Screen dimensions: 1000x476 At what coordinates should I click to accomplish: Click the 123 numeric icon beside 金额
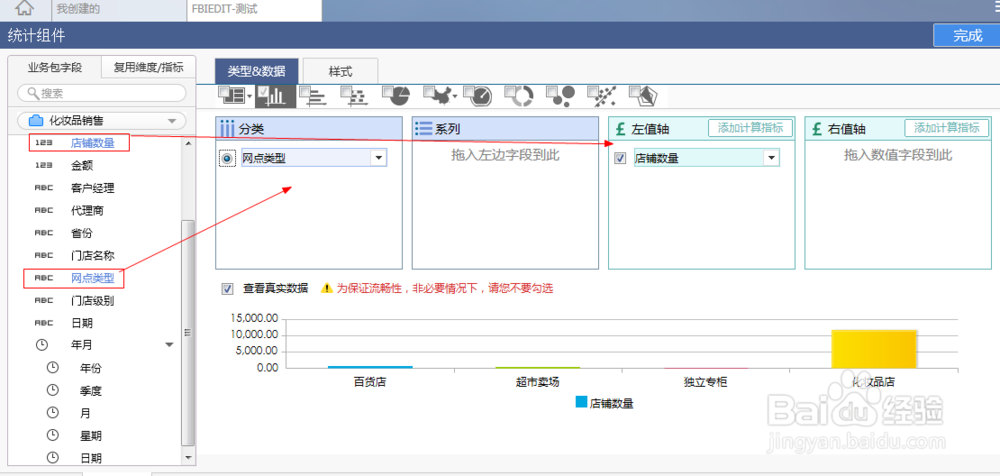pyautogui.click(x=43, y=166)
